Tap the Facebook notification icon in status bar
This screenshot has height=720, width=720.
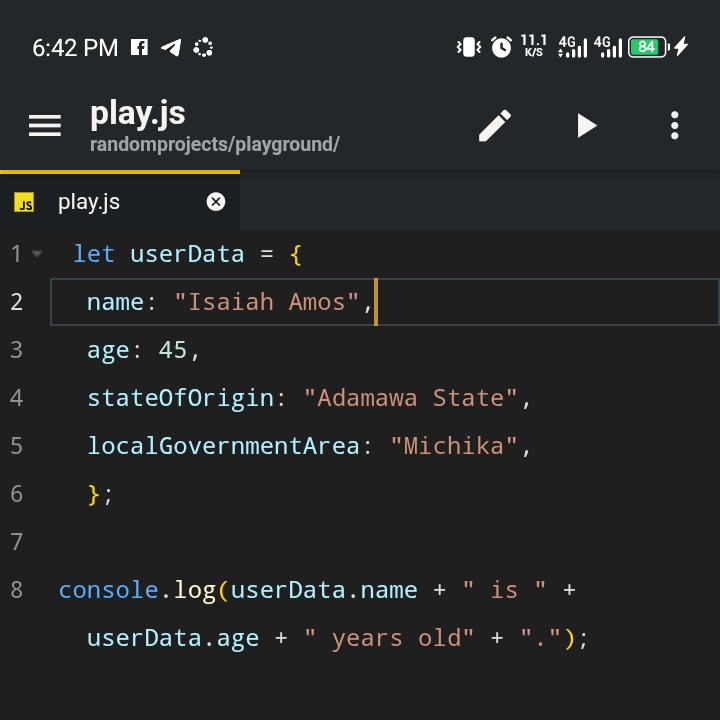(139, 47)
